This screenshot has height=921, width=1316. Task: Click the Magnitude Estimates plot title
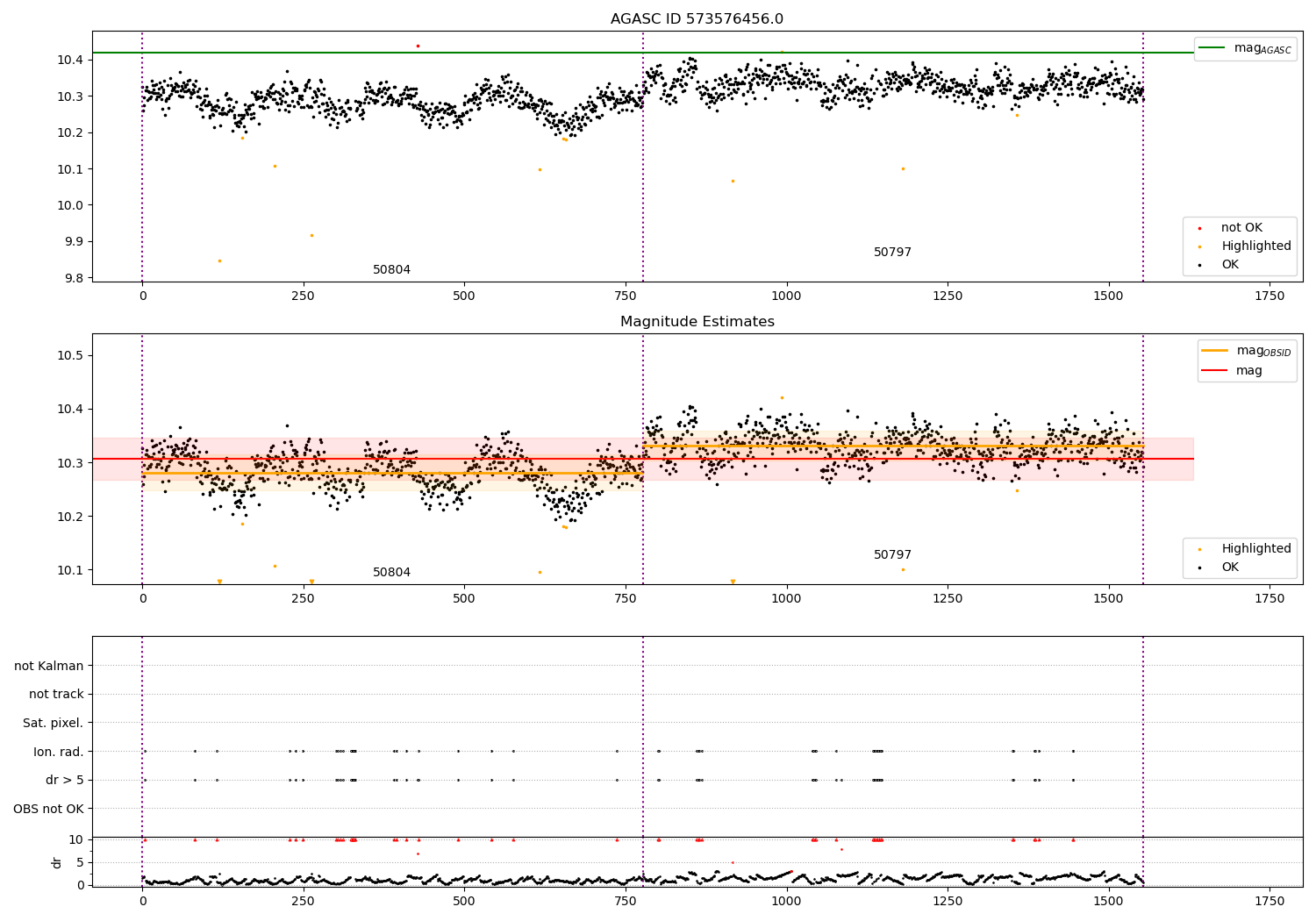(697, 322)
